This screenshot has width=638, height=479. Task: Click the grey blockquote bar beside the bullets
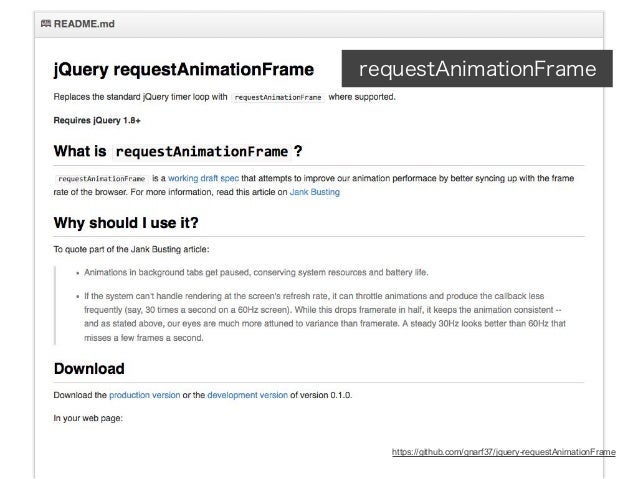coord(55,305)
